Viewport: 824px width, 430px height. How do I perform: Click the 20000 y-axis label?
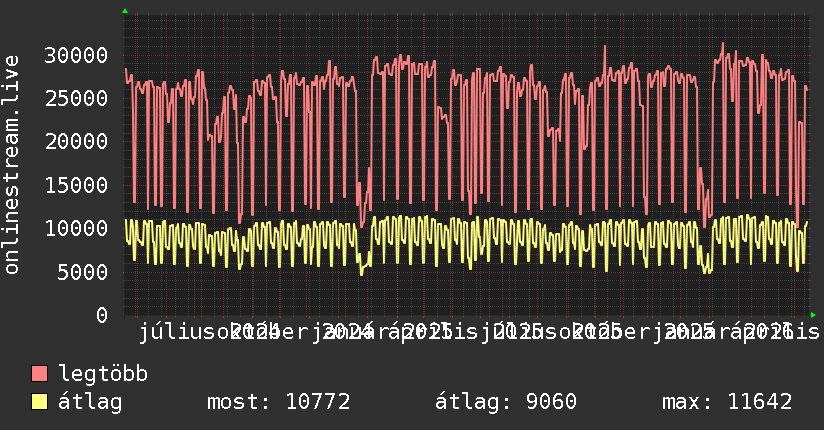click(x=76, y=141)
